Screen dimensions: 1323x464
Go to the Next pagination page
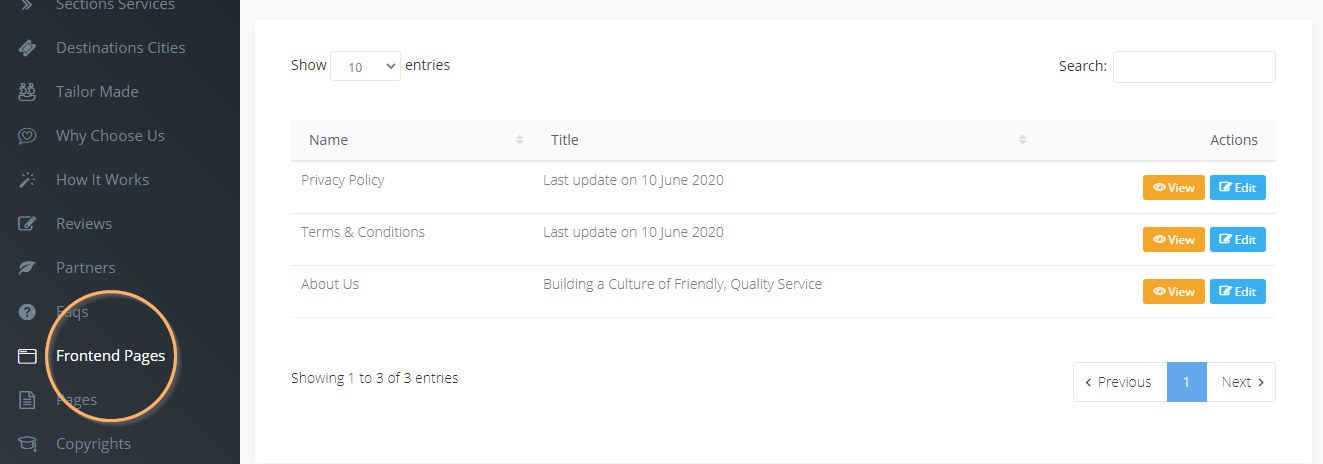(x=1242, y=382)
